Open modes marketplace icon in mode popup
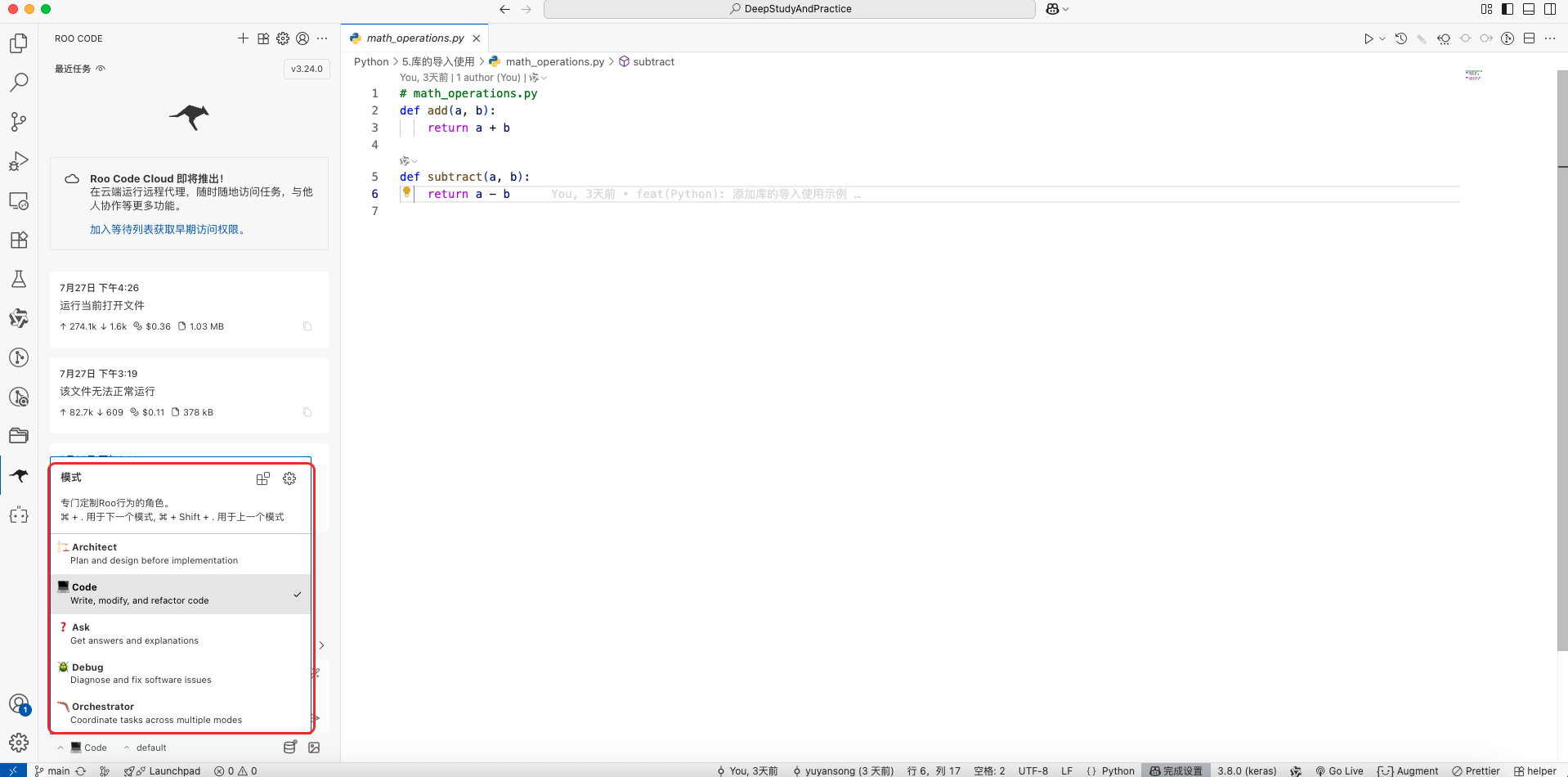The height and width of the screenshot is (777, 1568). 263,478
